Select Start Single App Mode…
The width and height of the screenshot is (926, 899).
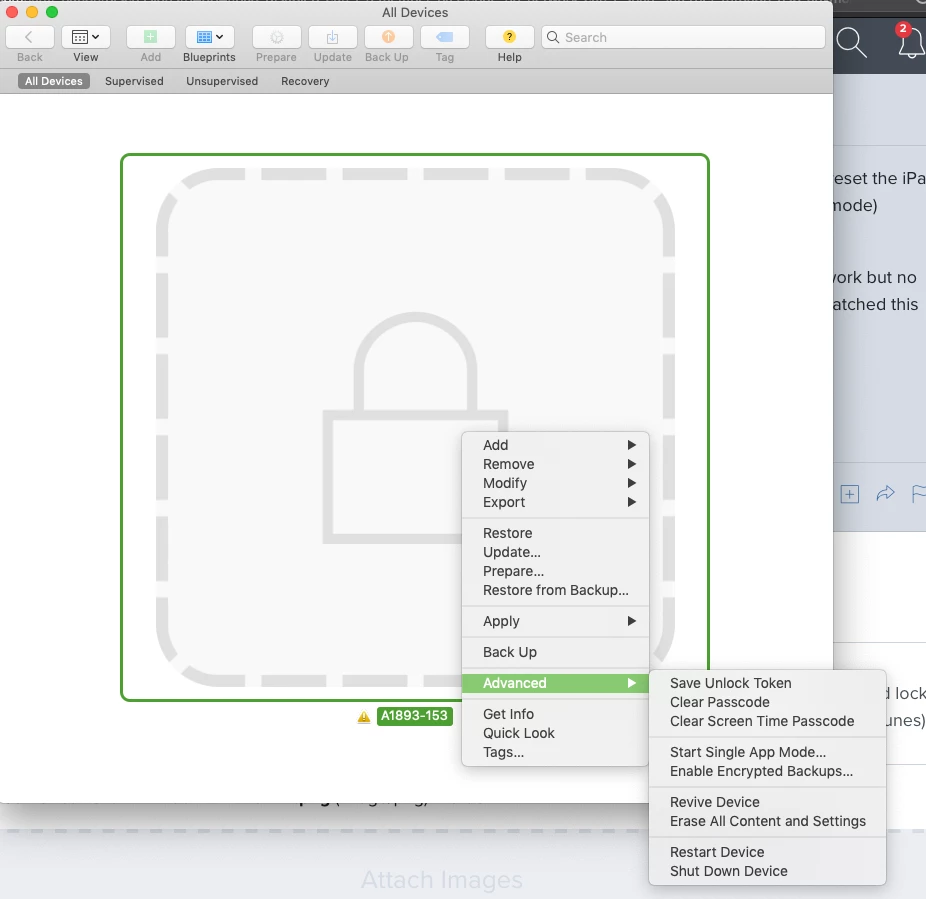click(x=767, y=752)
